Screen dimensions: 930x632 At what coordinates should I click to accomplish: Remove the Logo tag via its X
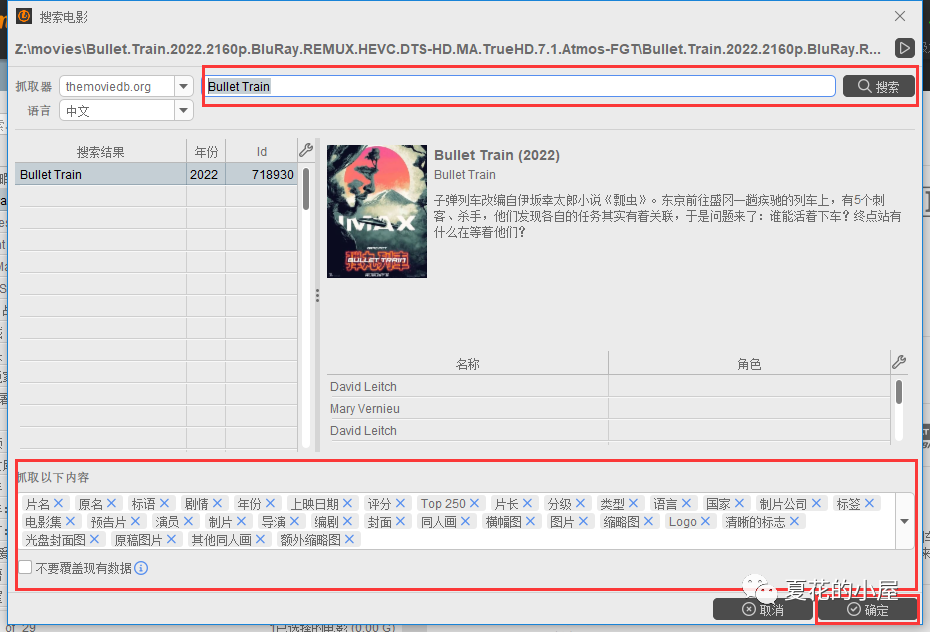(708, 522)
